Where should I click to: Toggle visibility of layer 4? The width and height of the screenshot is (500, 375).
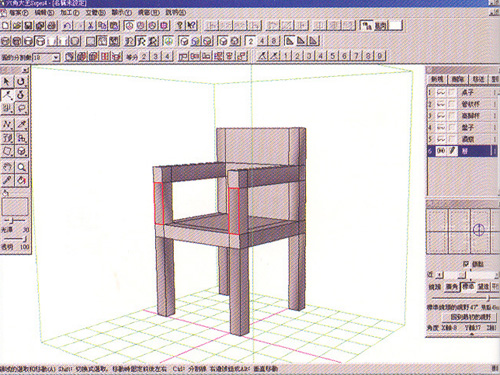click(x=441, y=127)
